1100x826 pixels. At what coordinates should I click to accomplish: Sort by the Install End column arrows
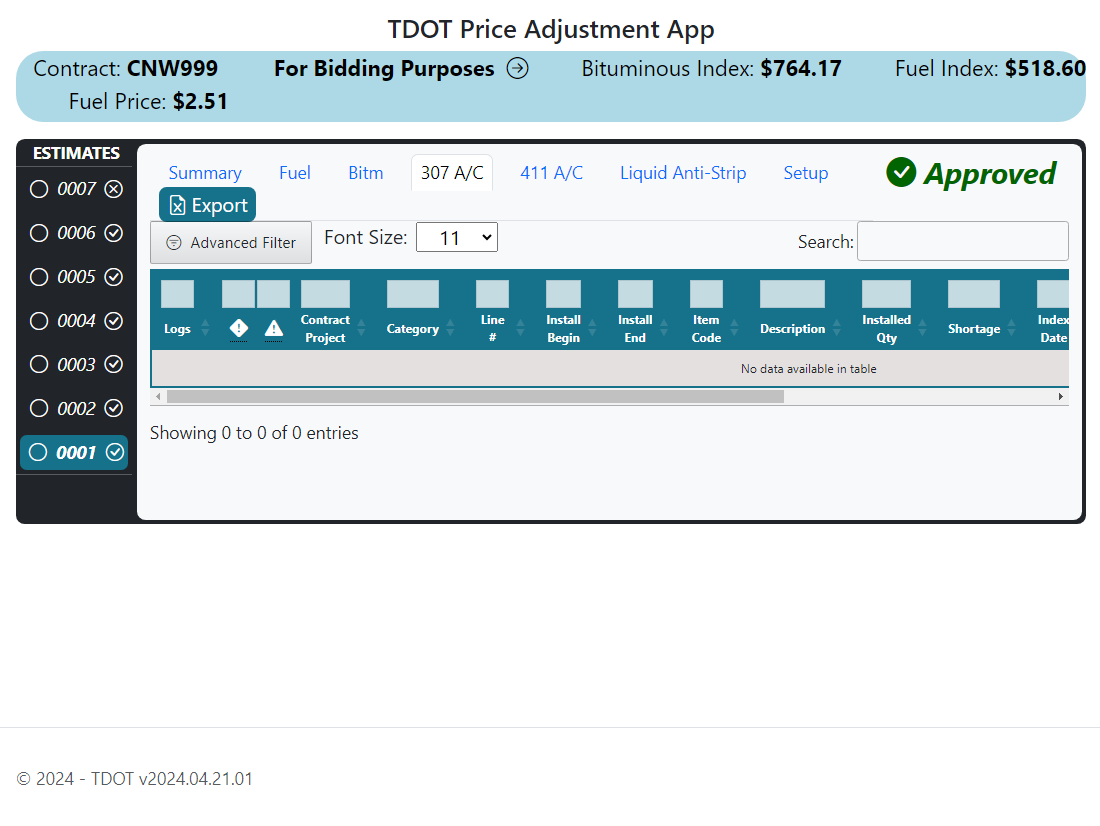664,328
